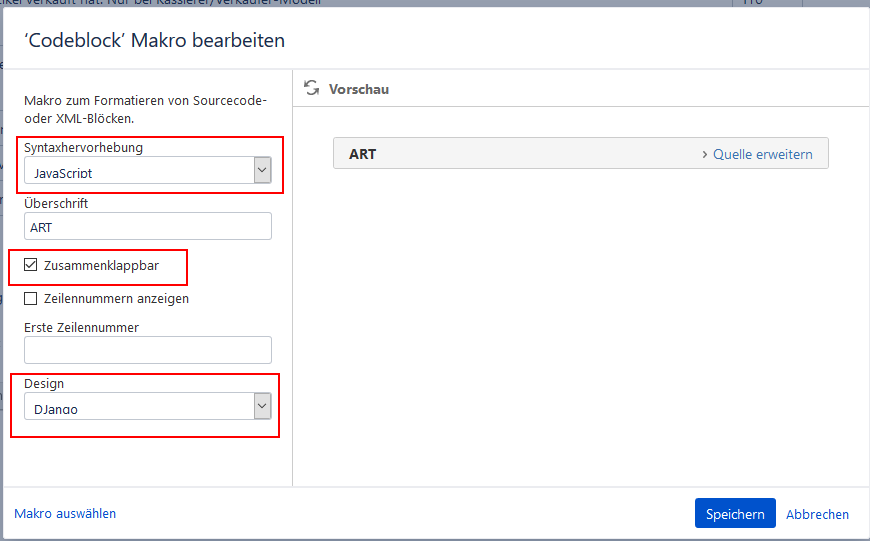Image resolution: width=870 pixels, height=541 pixels.
Task: Save the macro with Speichern
Action: click(734, 514)
